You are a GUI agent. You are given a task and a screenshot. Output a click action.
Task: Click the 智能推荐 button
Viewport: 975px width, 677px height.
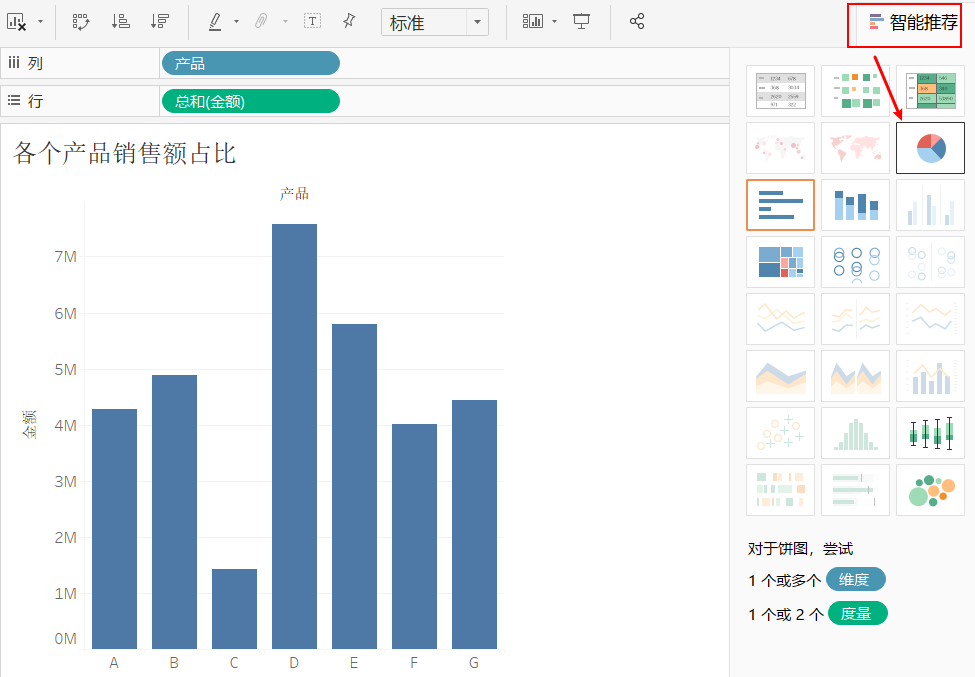click(912, 23)
